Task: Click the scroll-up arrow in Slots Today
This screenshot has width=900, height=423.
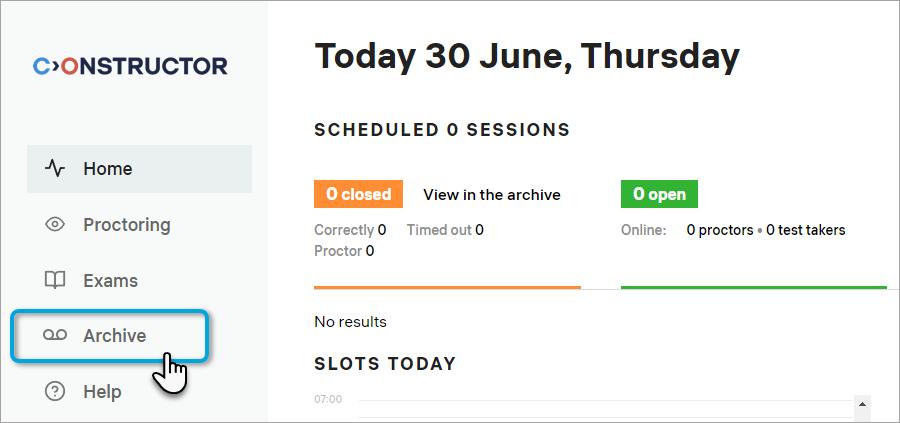Action: tap(861, 404)
